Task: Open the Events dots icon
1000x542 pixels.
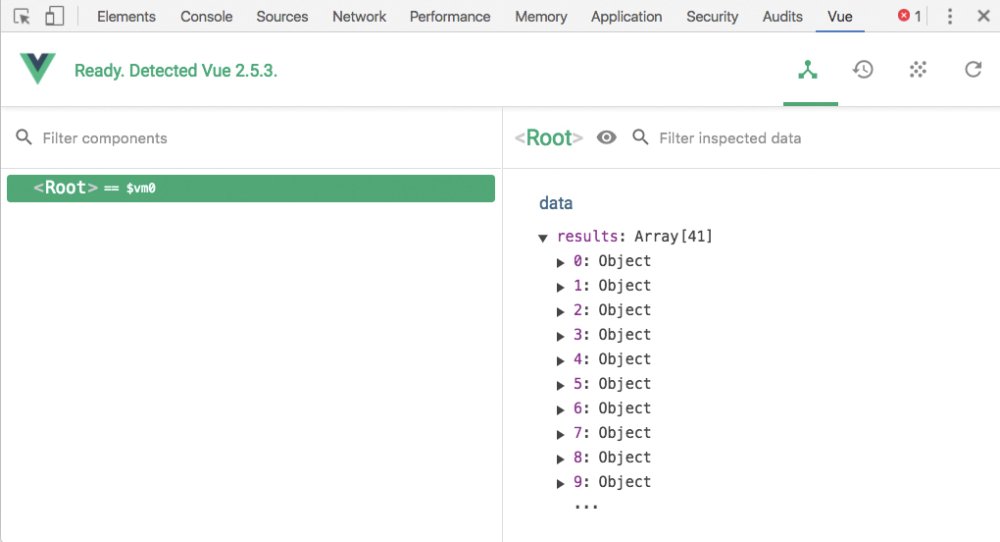Action: click(x=918, y=70)
